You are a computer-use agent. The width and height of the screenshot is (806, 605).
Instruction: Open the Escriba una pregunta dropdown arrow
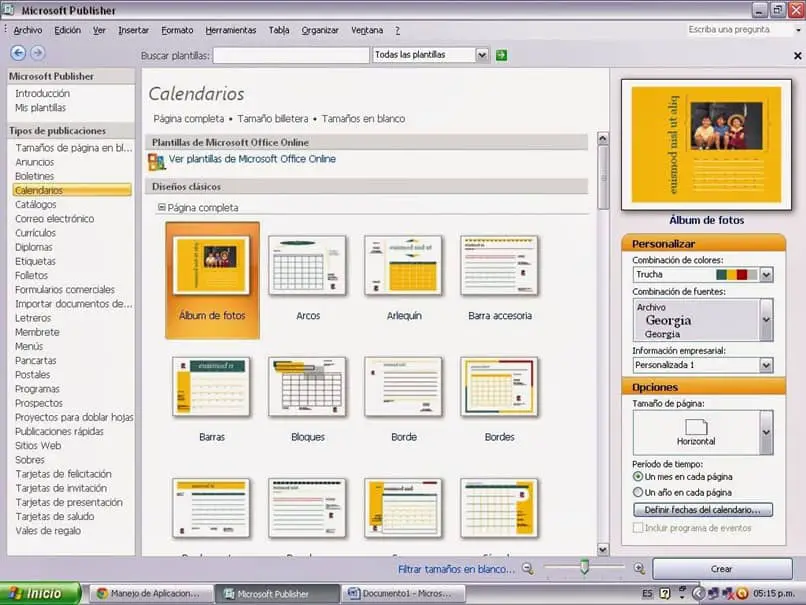(x=798, y=30)
